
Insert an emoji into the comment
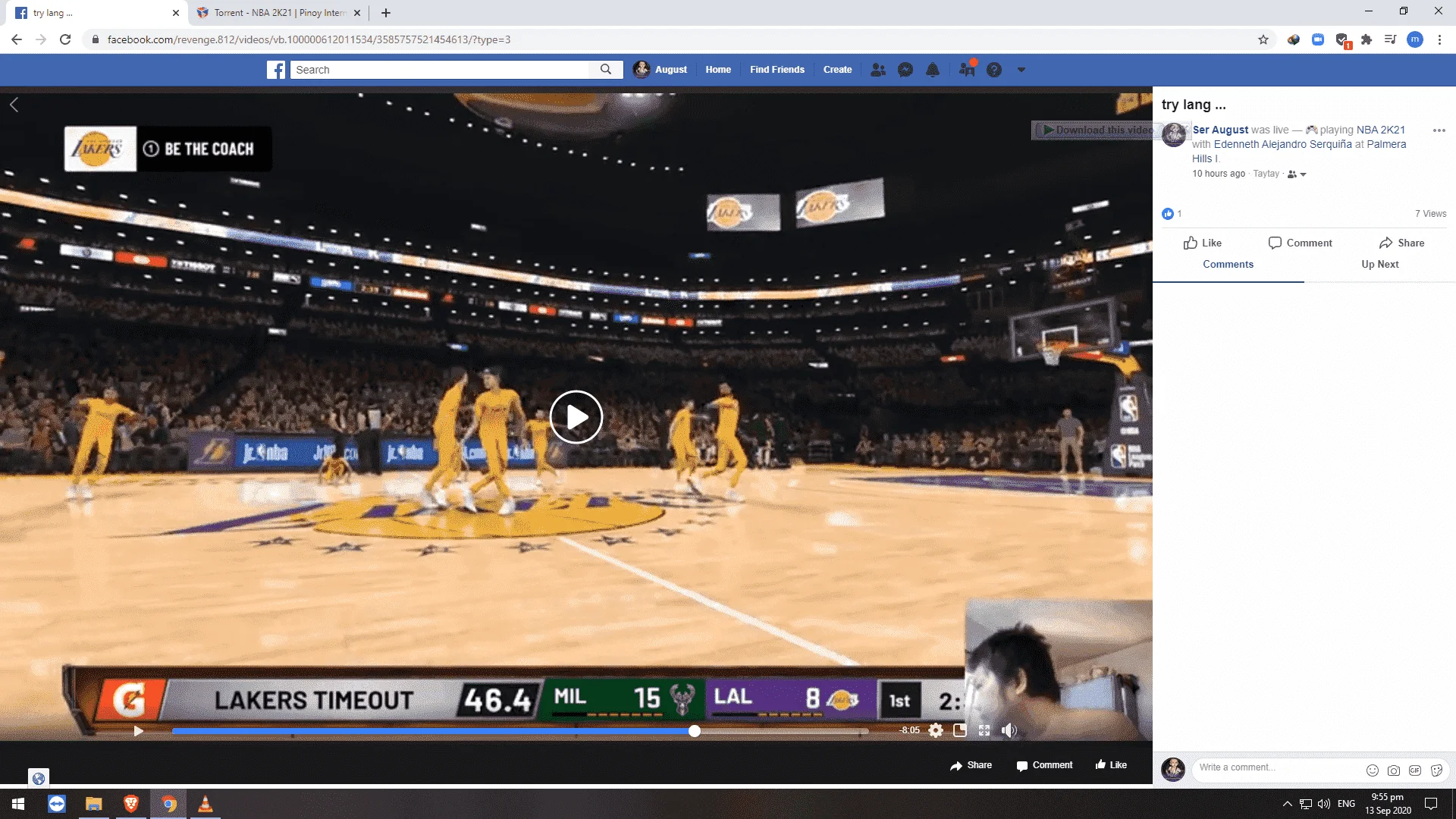click(1373, 770)
